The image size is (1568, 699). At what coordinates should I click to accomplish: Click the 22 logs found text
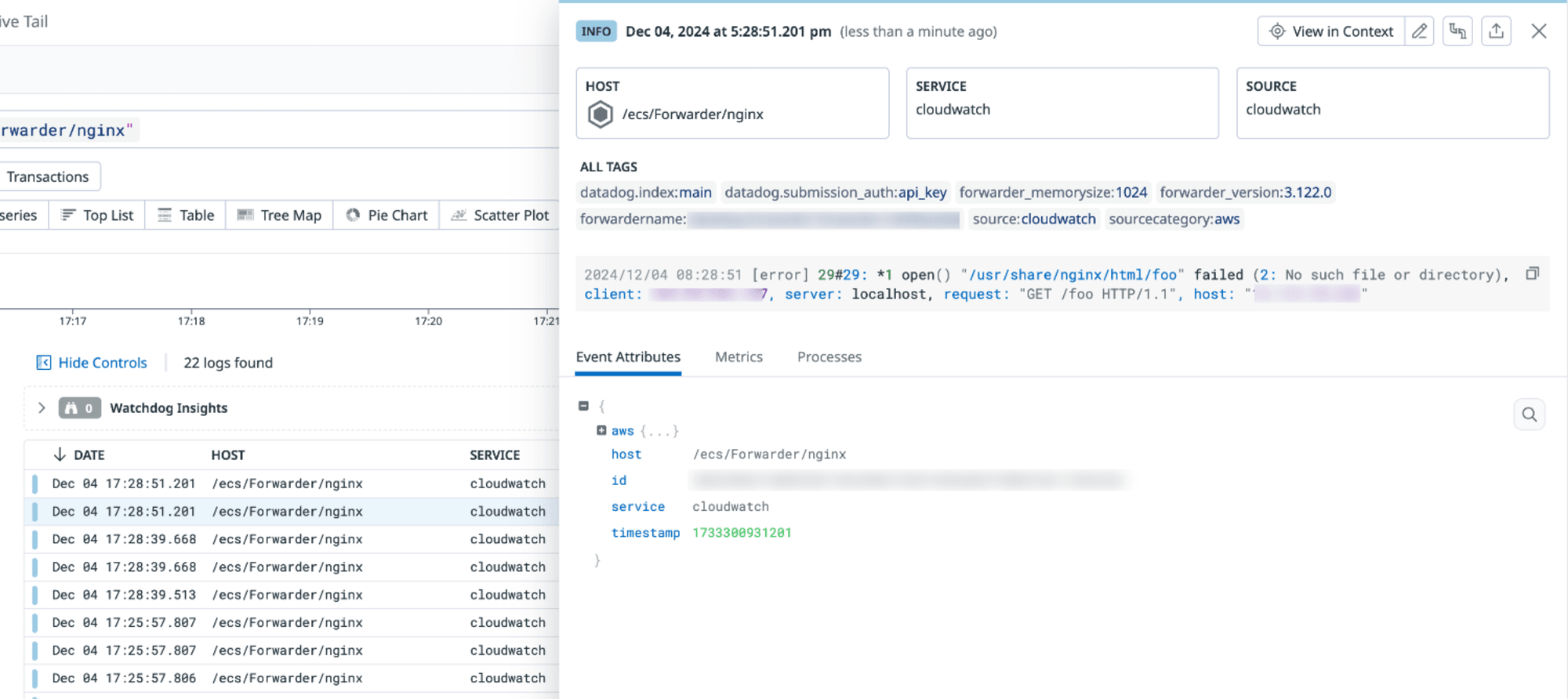[228, 363]
